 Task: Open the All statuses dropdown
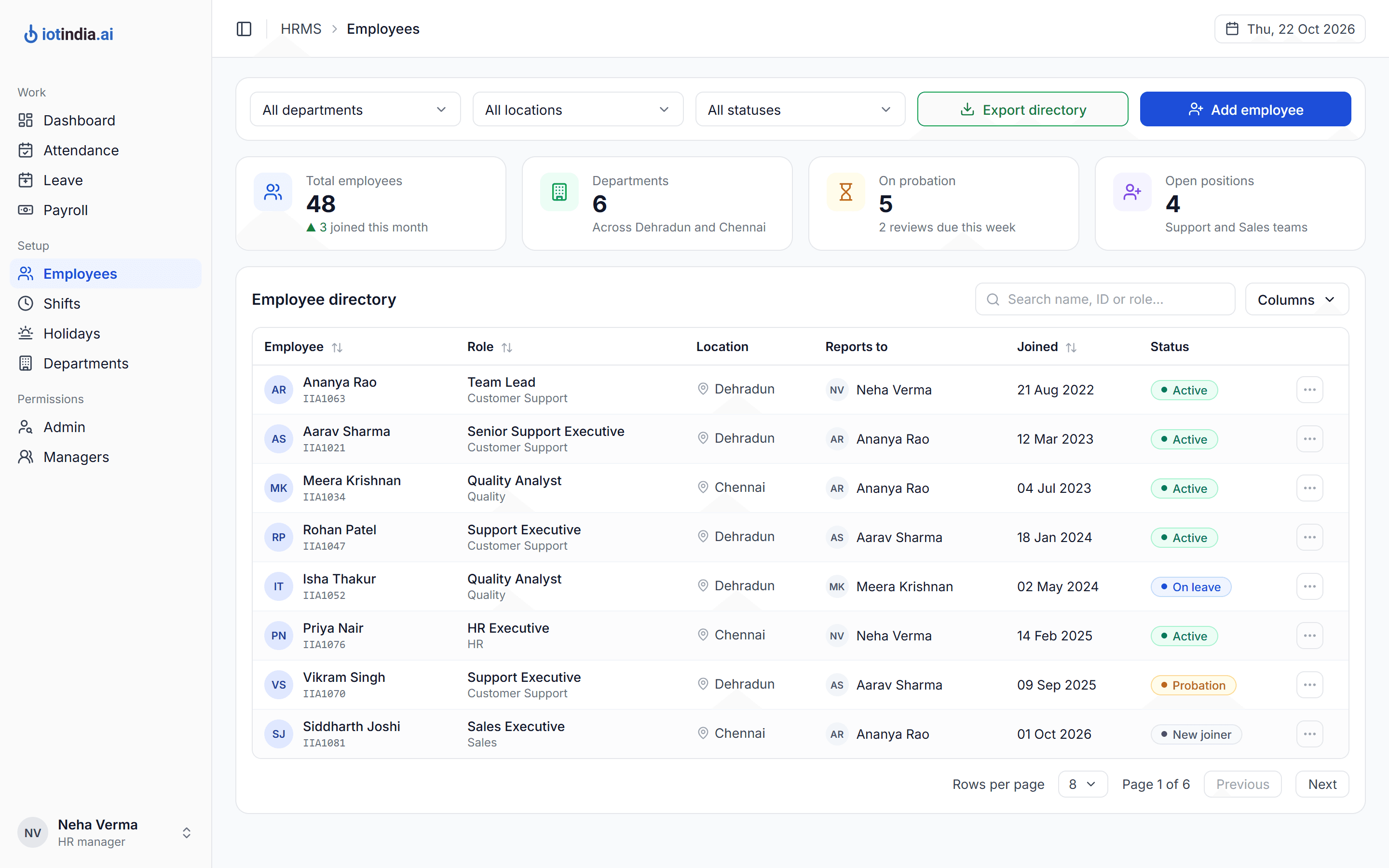click(x=800, y=109)
